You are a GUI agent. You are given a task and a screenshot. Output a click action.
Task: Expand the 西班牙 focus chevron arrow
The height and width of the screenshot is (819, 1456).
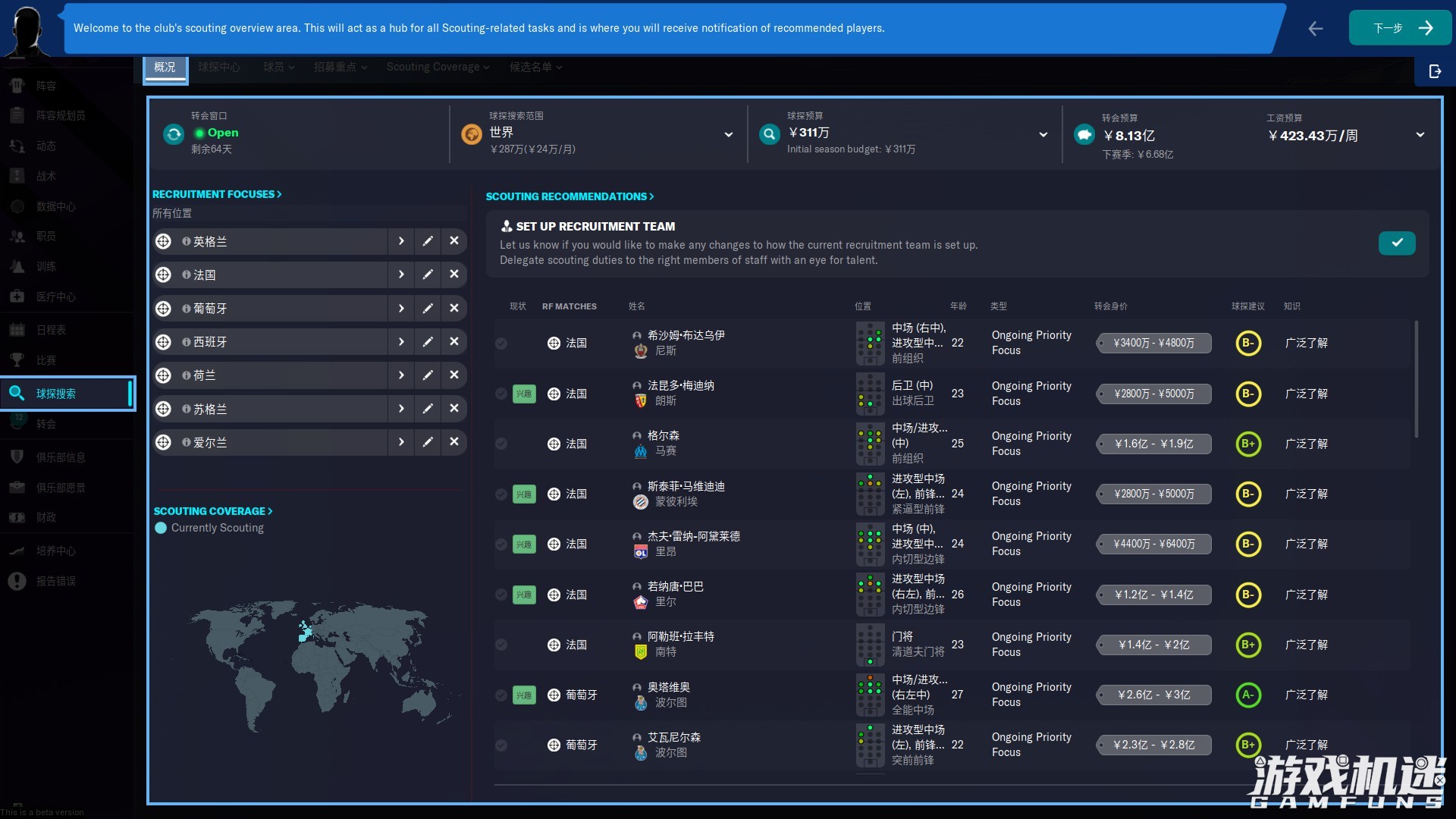[401, 342]
